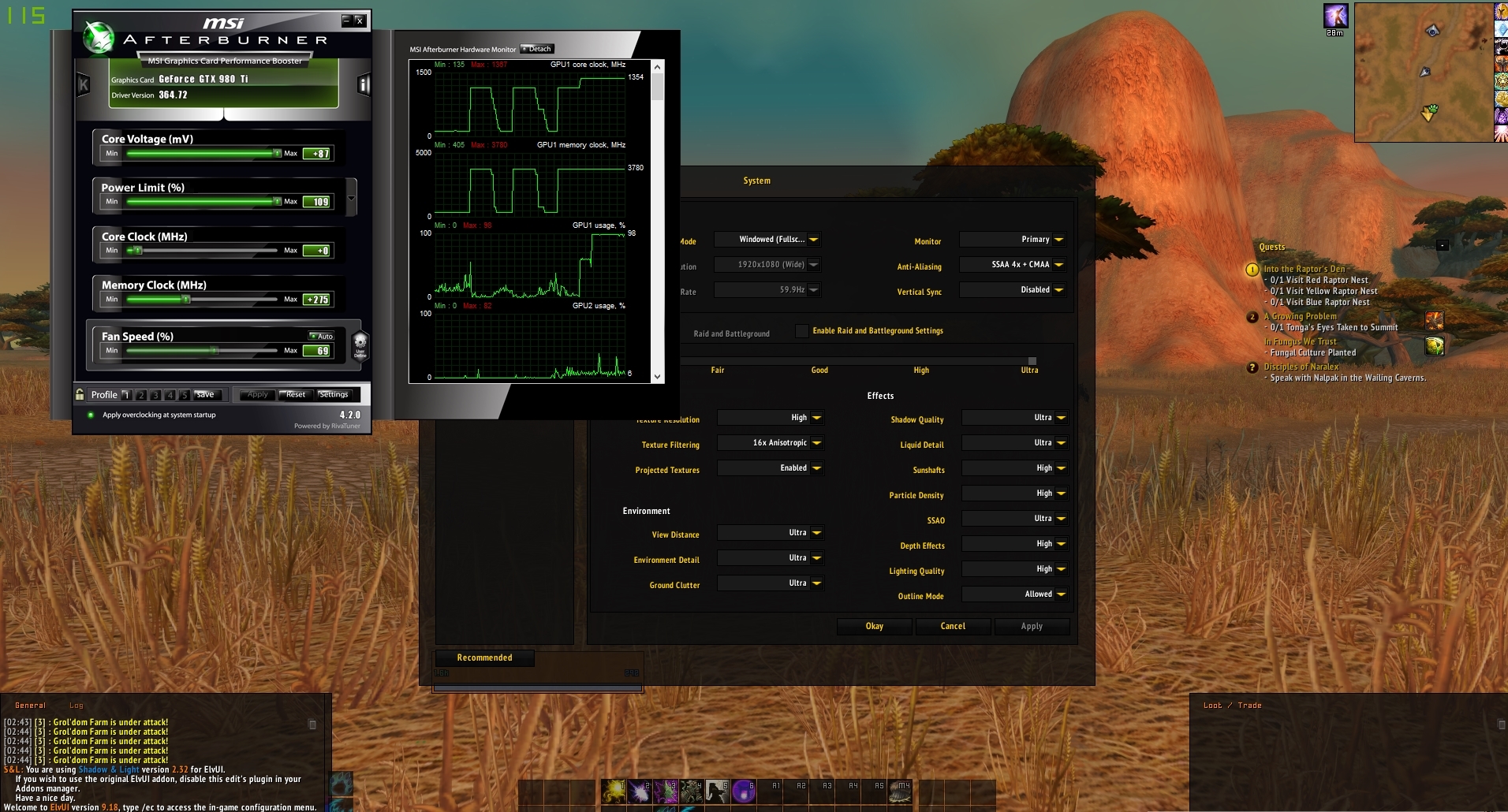The height and width of the screenshot is (812, 1508).
Task: Open the Vertical Sync dropdown
Action: (1013, 290)
